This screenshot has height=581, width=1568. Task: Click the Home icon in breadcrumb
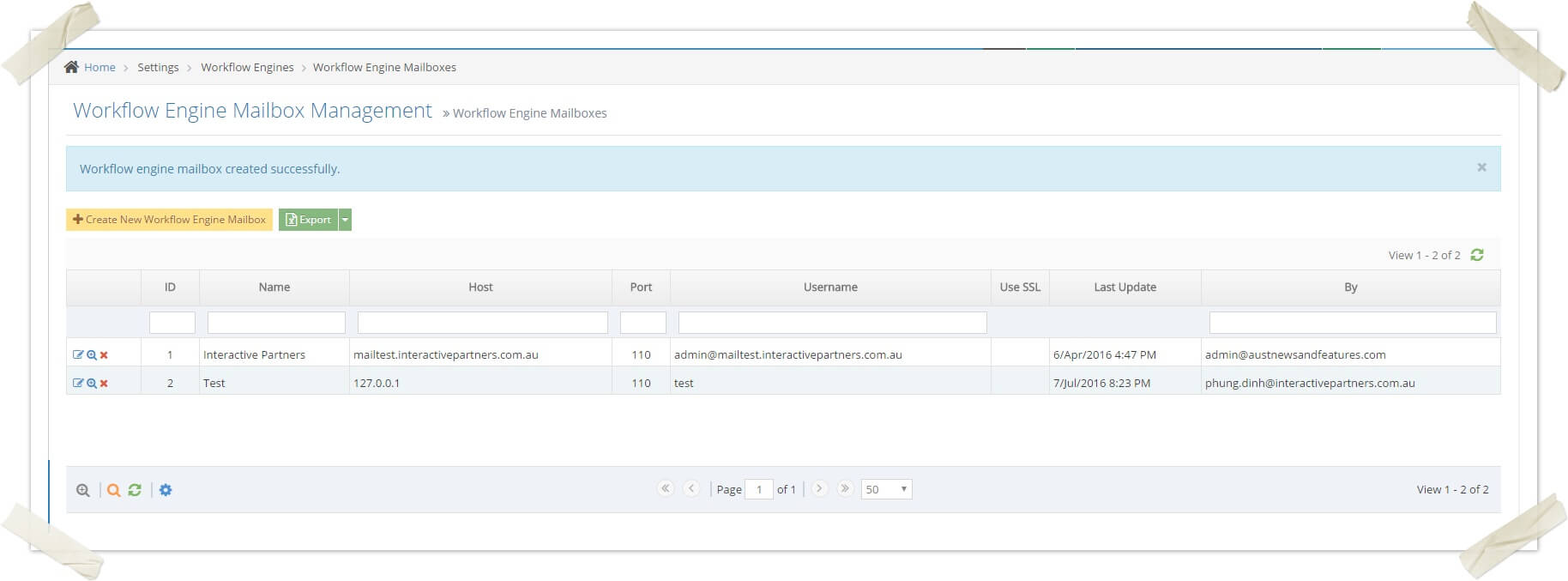tap(71, 67)
